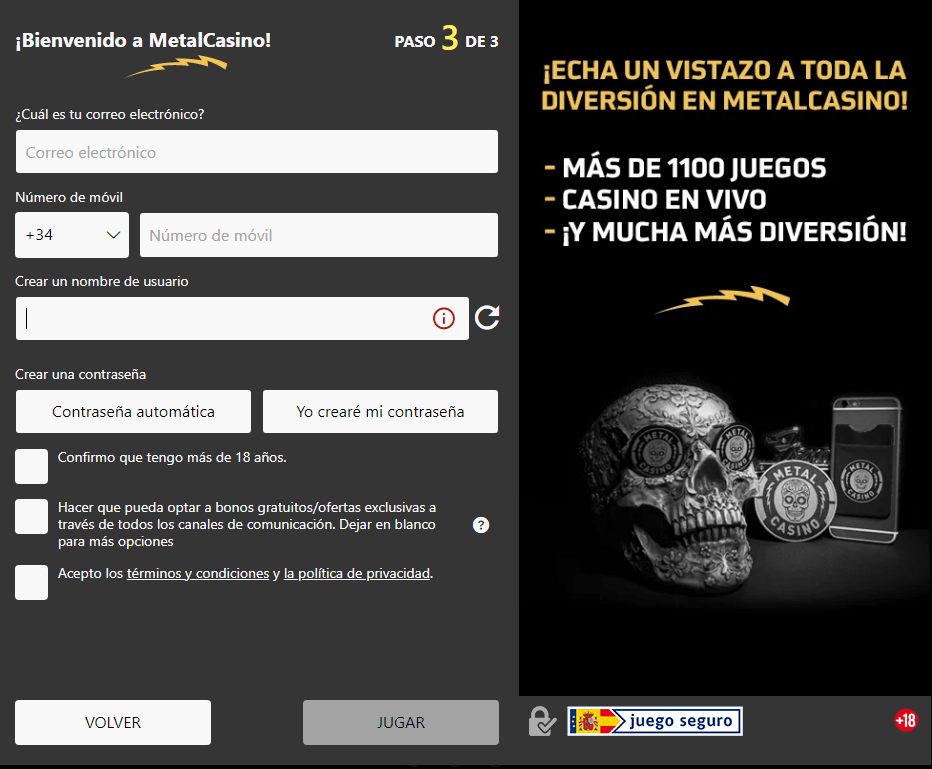This screenshot has width=932, height=769.
Task: Accept the terms and privacy policy checkbox
Action: click(x=31, y=582)
